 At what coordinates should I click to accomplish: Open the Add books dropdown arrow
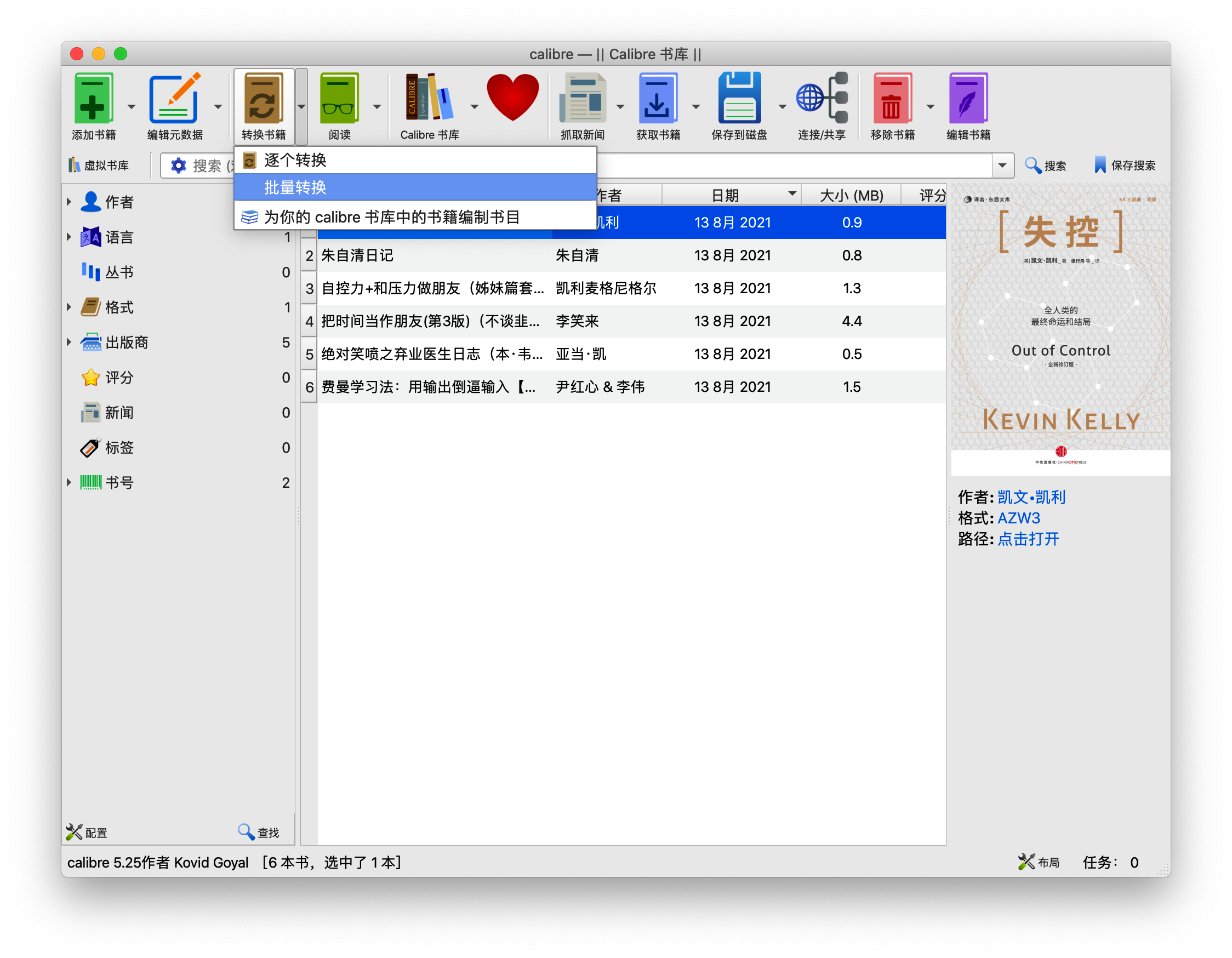tap(132, 106)
